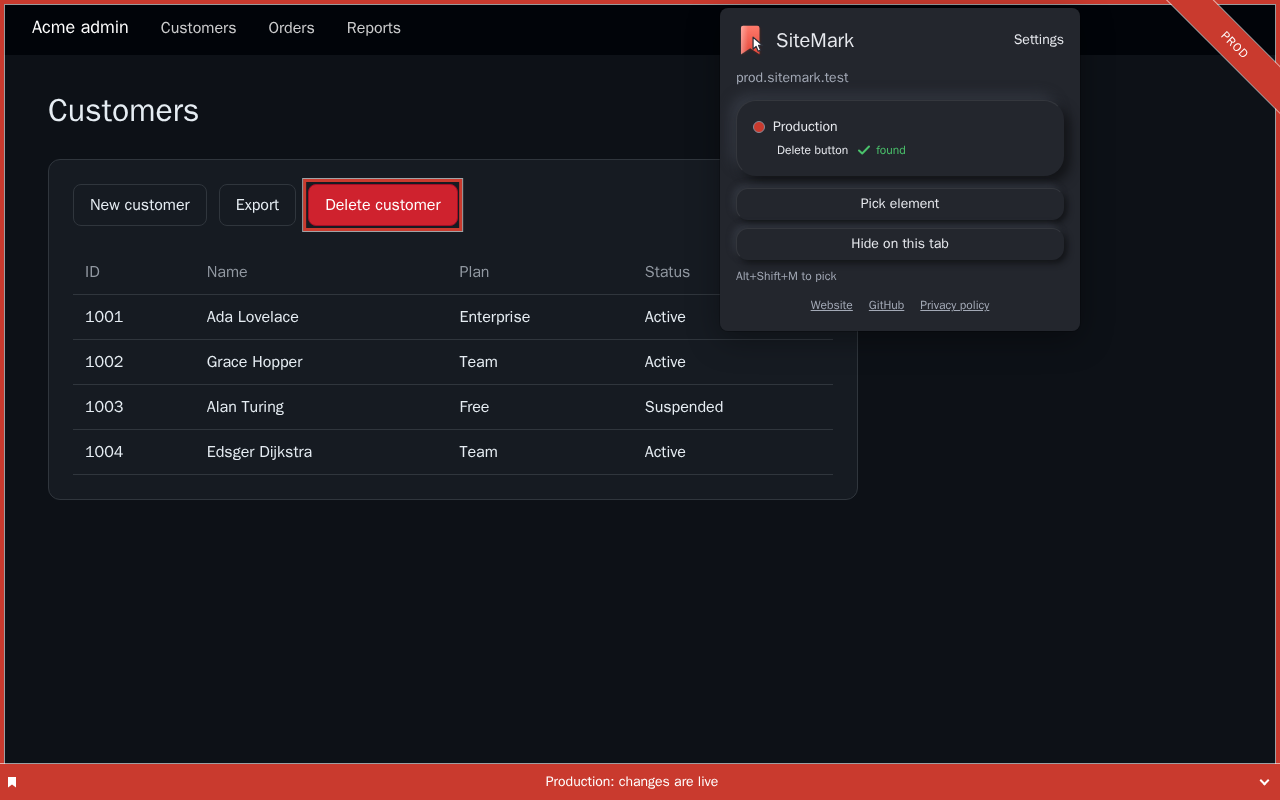
Task: Click the Enterprise plan cell
Action: pyautogui.click(x=494, y=317)
